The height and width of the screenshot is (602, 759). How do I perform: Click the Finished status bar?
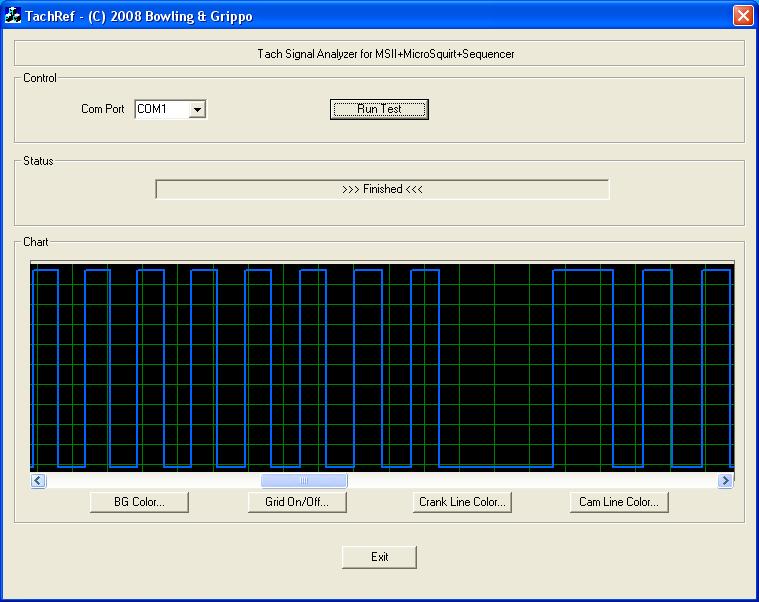coord(382,189)
